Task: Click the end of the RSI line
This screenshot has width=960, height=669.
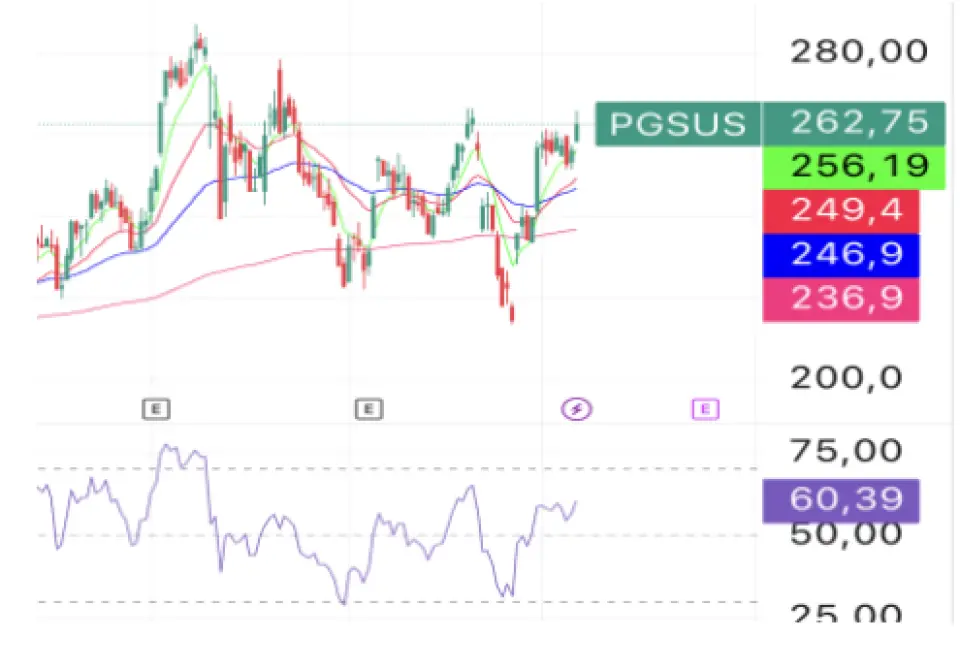Action: coord(576,502)
